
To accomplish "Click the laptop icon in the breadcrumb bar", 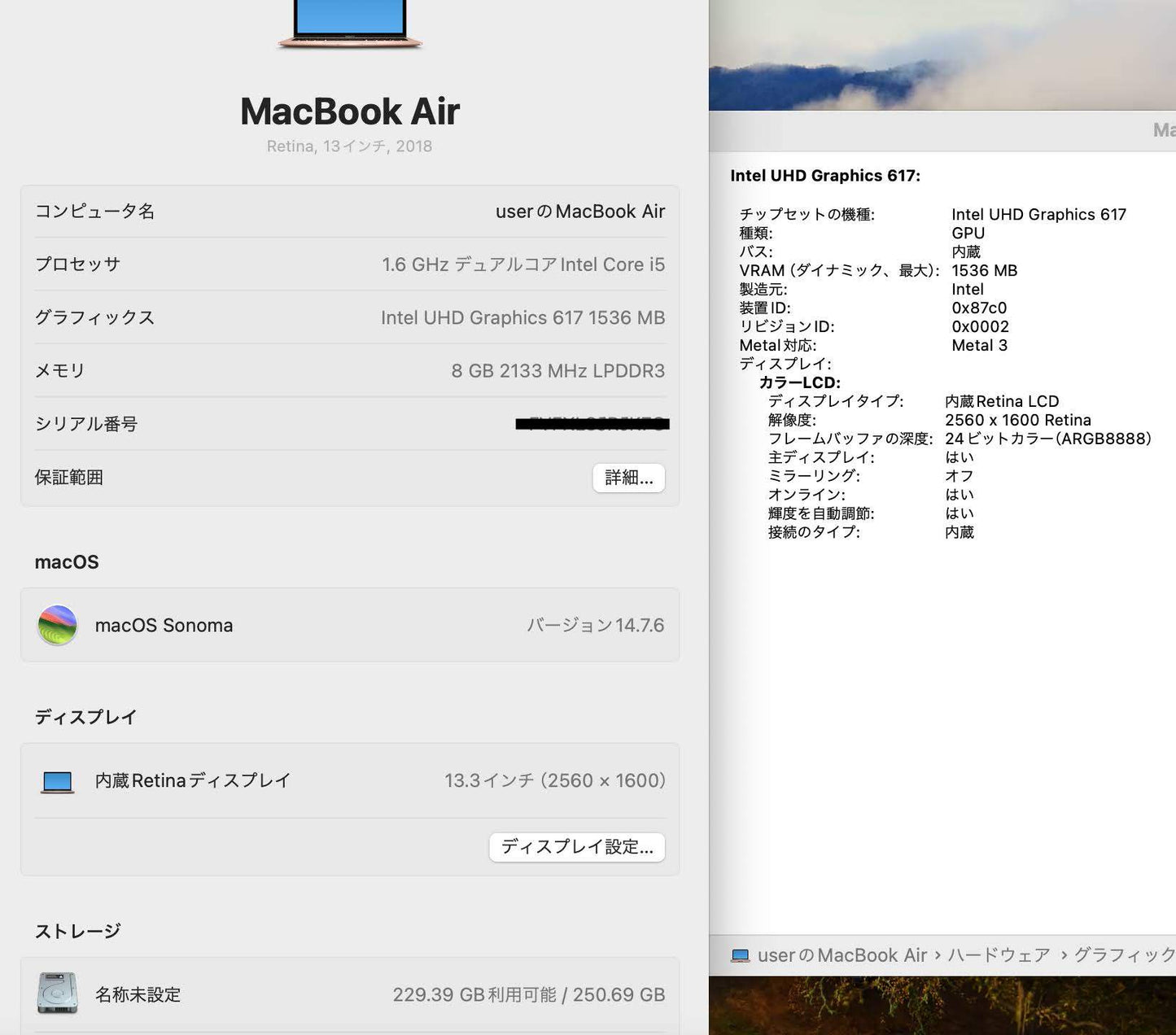I will [x=741, y=955].
